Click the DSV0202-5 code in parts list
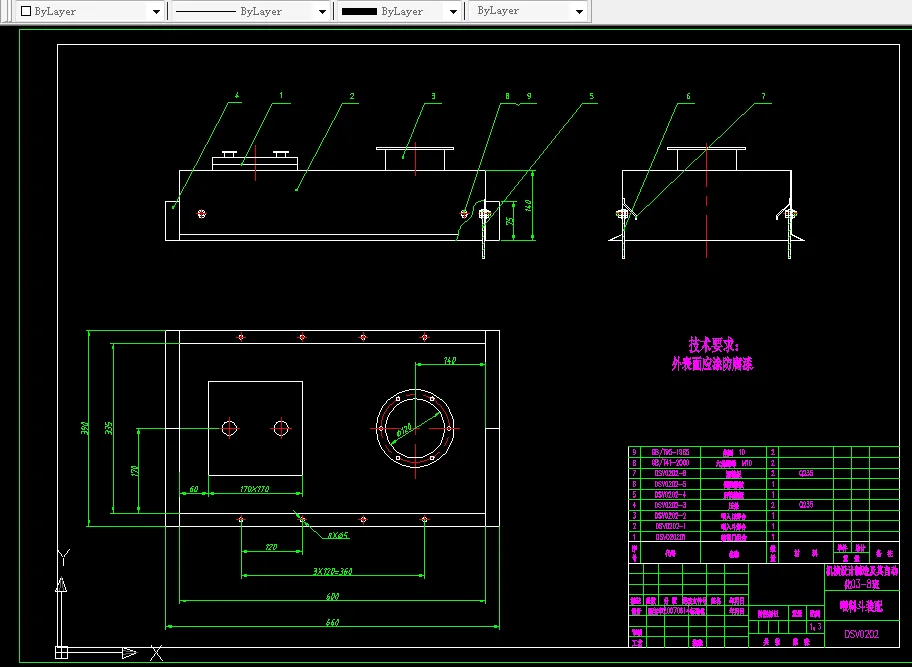The width and height of the screenshot is (912, 667). click(671, 484)
